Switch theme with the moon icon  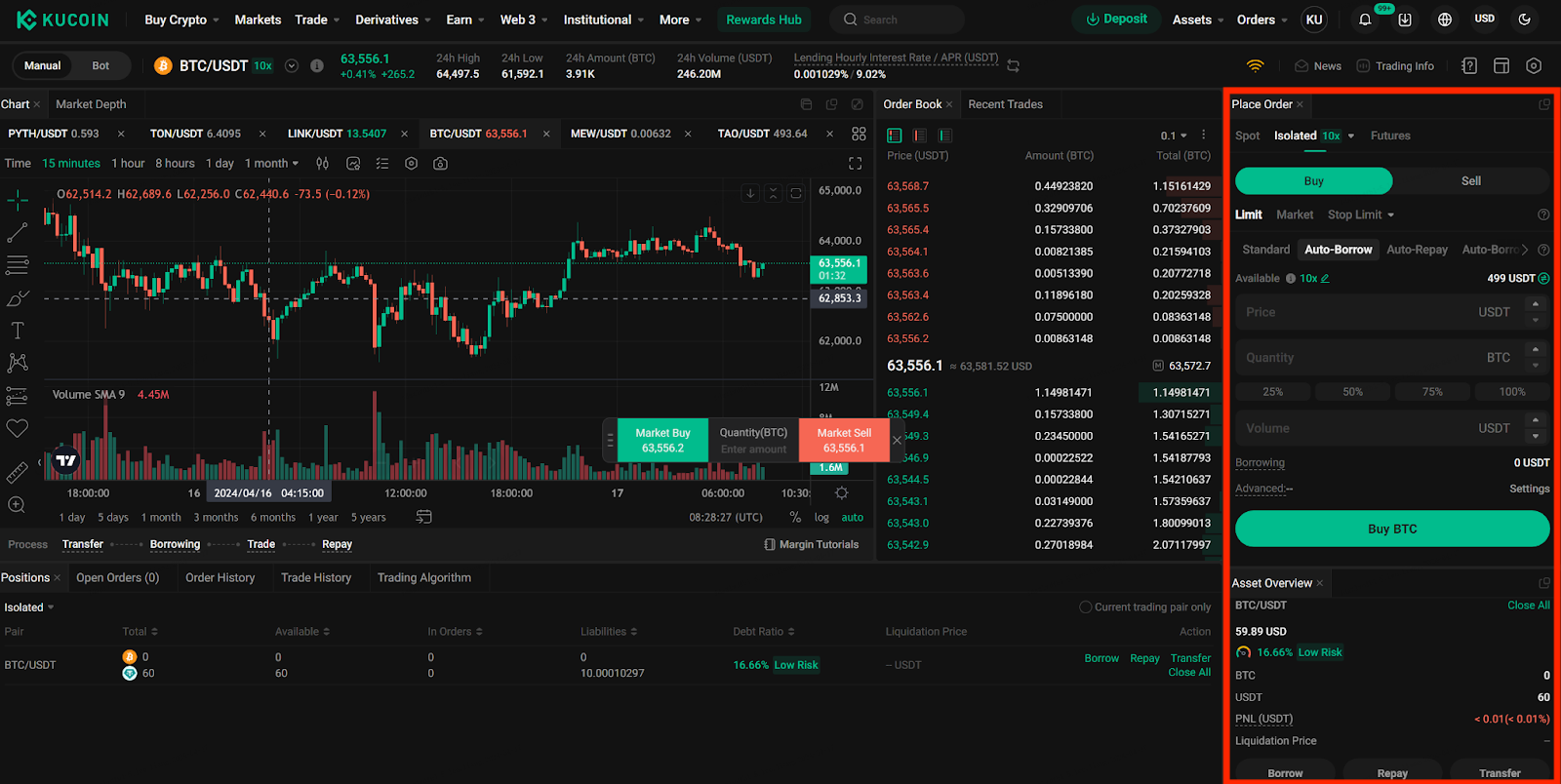tap(1525, 20)
